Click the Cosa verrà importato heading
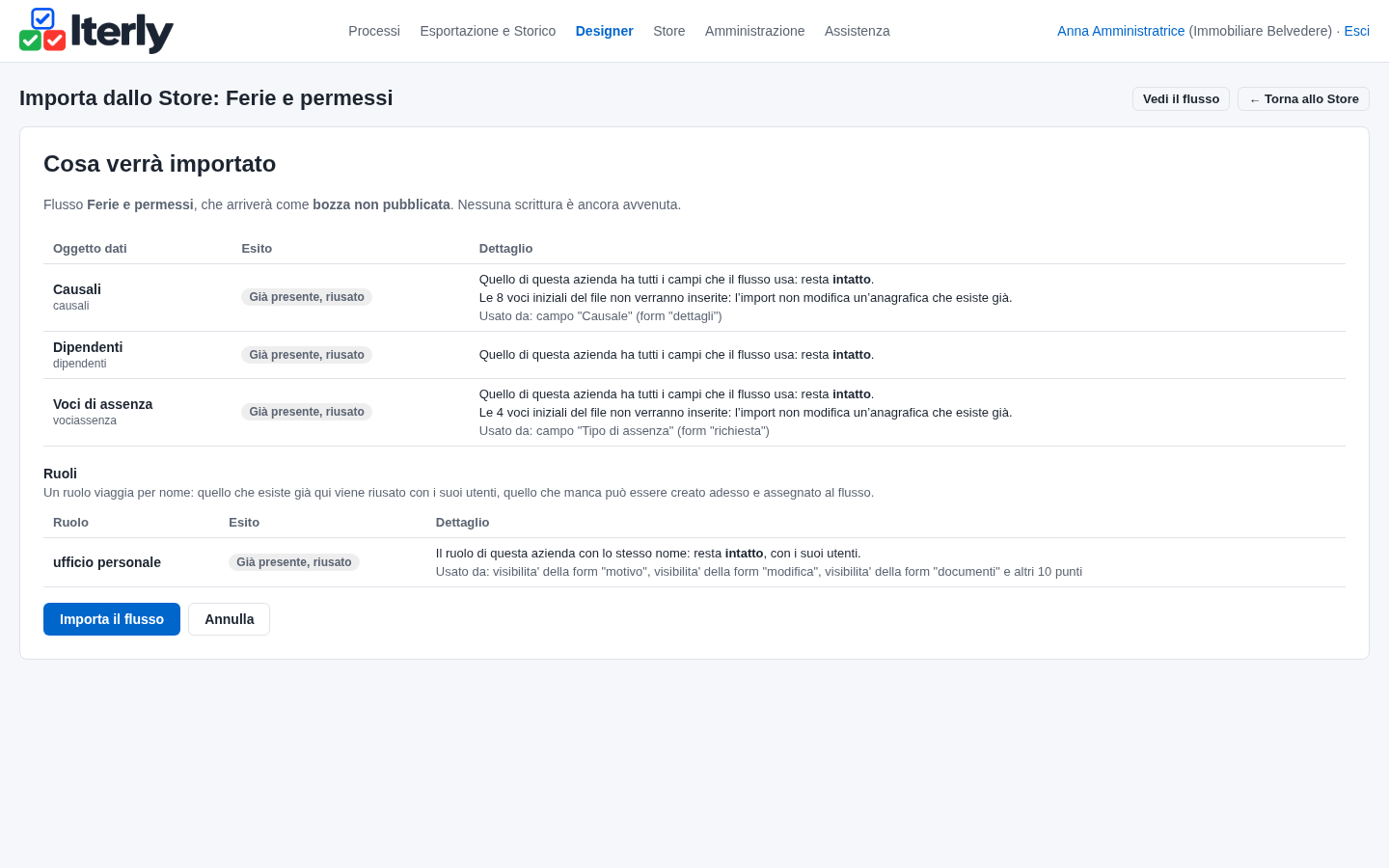Viewport: 1389px width, 868px height. pyautogui.click(x=160, y=164)
